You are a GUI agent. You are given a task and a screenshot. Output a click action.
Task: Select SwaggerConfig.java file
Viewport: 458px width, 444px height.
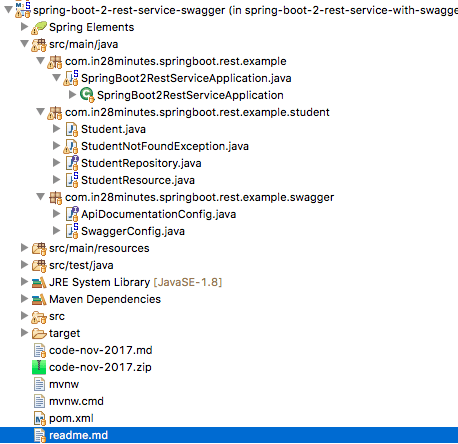133,232
